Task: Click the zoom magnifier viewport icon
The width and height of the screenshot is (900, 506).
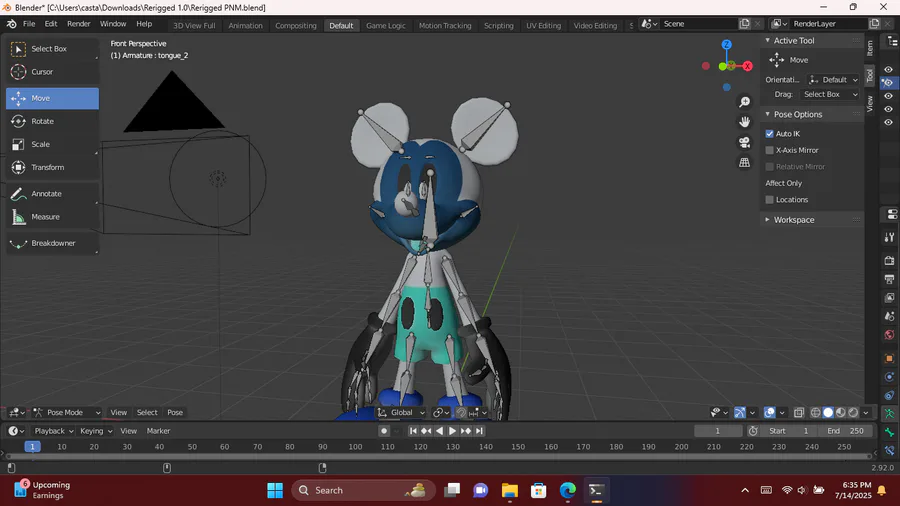Action: coord(744,102)
